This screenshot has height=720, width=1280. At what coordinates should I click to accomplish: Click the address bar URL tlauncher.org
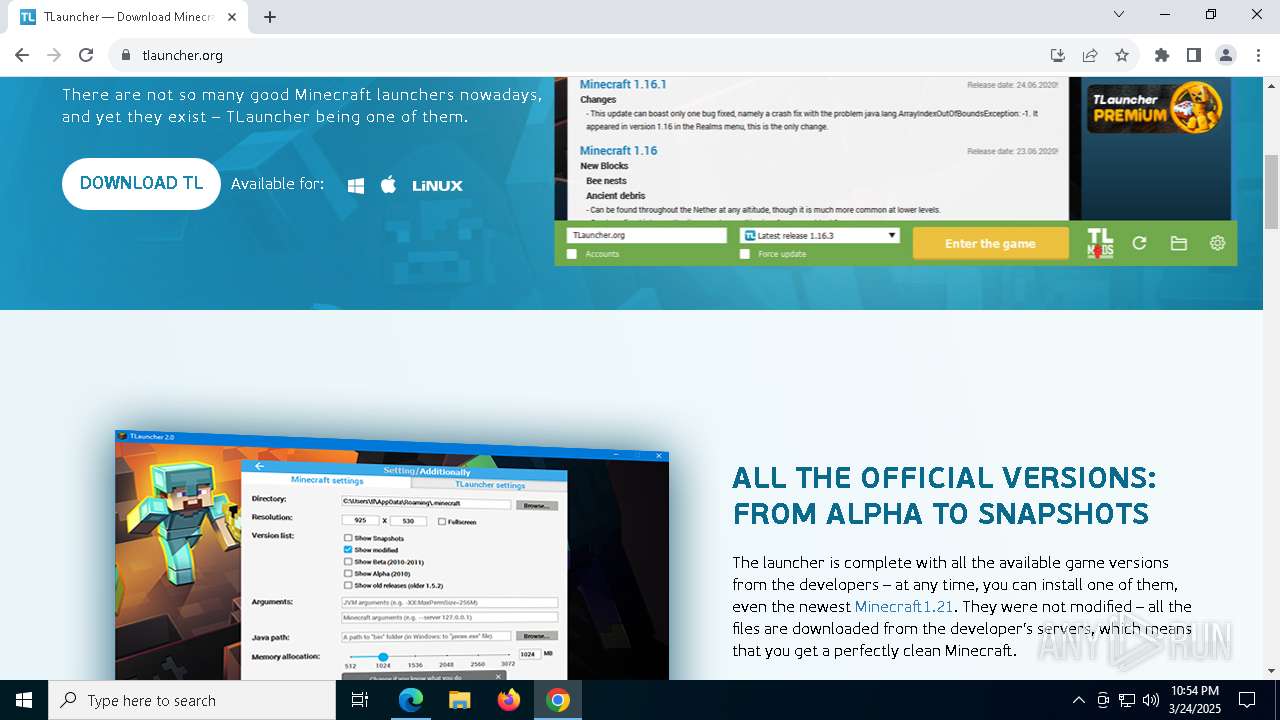coord(182,55)
